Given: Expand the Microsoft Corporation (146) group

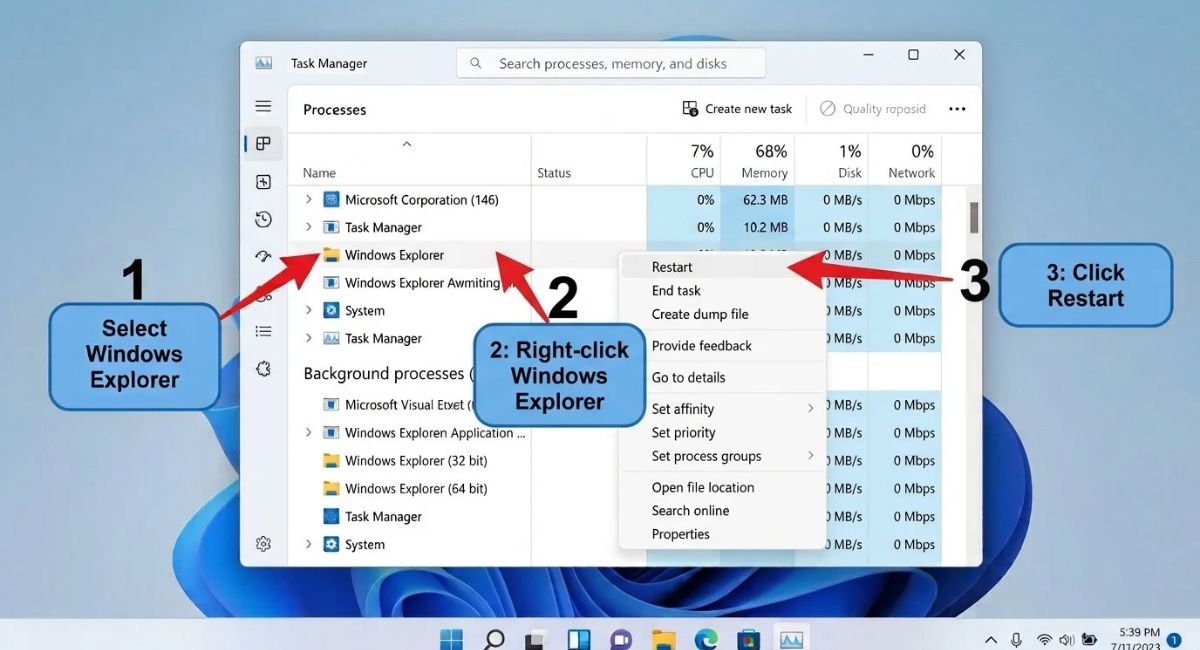Looking at the screenshot, I should pyautogui.click(x=308, y=200).
